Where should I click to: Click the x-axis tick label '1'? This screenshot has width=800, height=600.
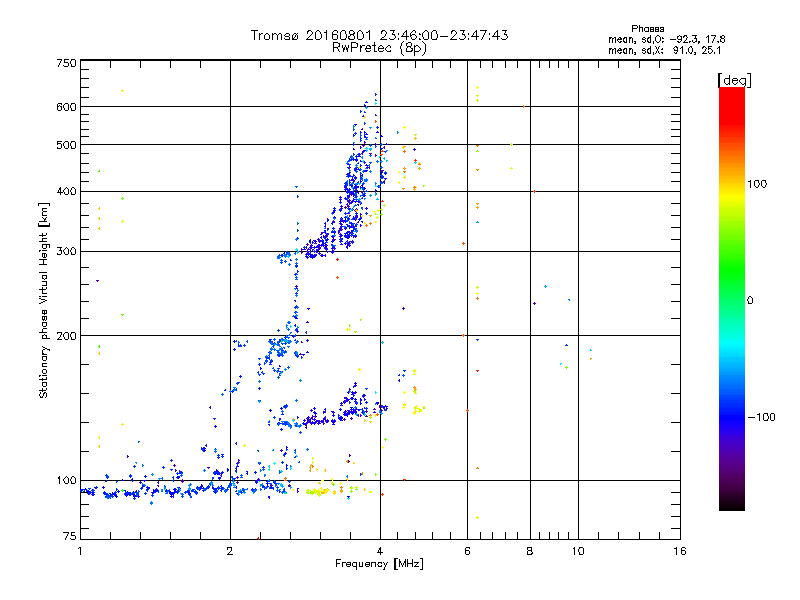tap(80, 551)
